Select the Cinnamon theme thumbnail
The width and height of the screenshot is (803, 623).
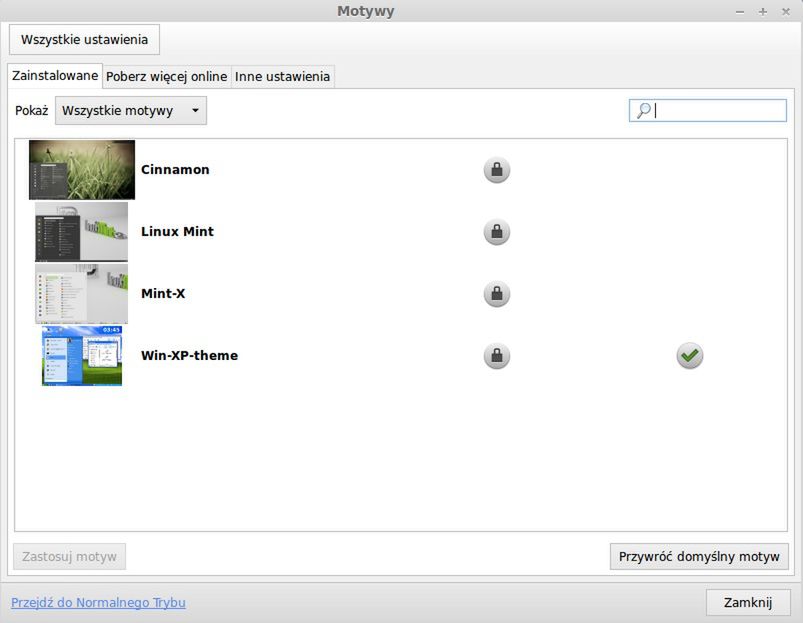pos(82,169)
